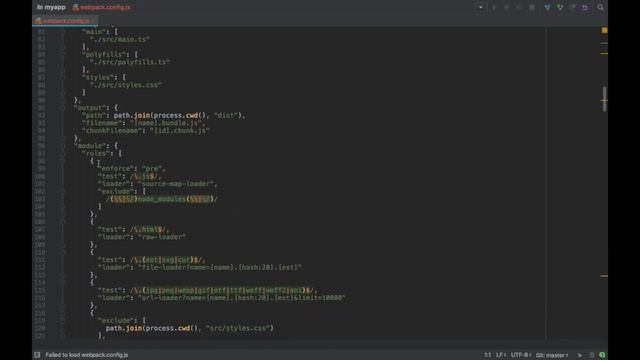Collapse the "rules" array fold marker
The image size is (640, 360).
click(63, 153)
